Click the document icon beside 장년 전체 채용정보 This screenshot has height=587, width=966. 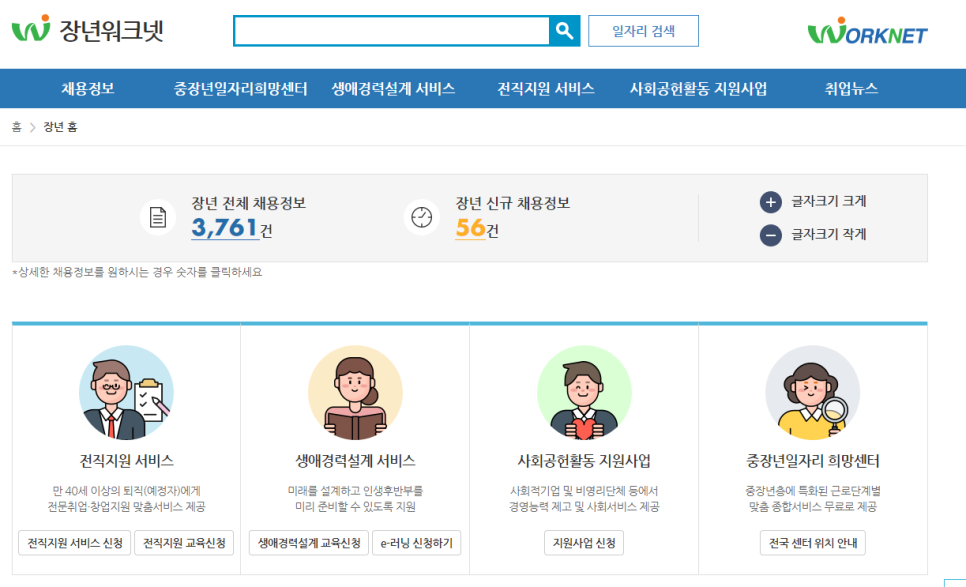click(158, 217)
